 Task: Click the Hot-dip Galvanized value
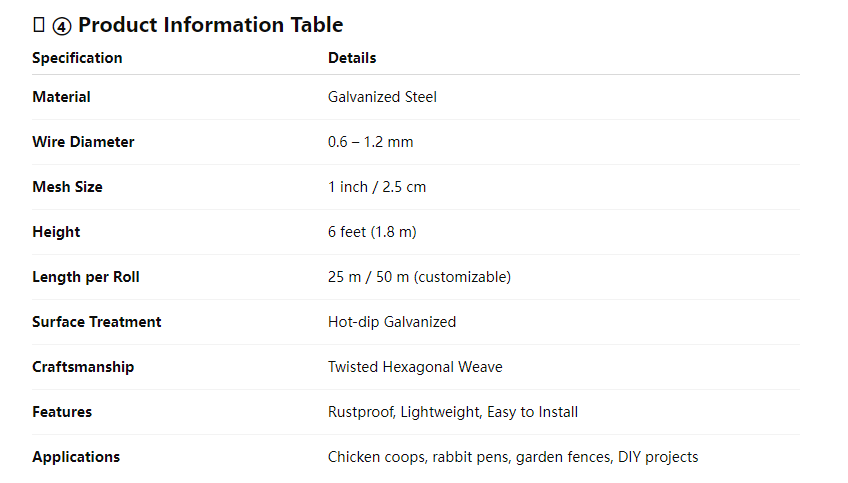[x=392, y=322]
